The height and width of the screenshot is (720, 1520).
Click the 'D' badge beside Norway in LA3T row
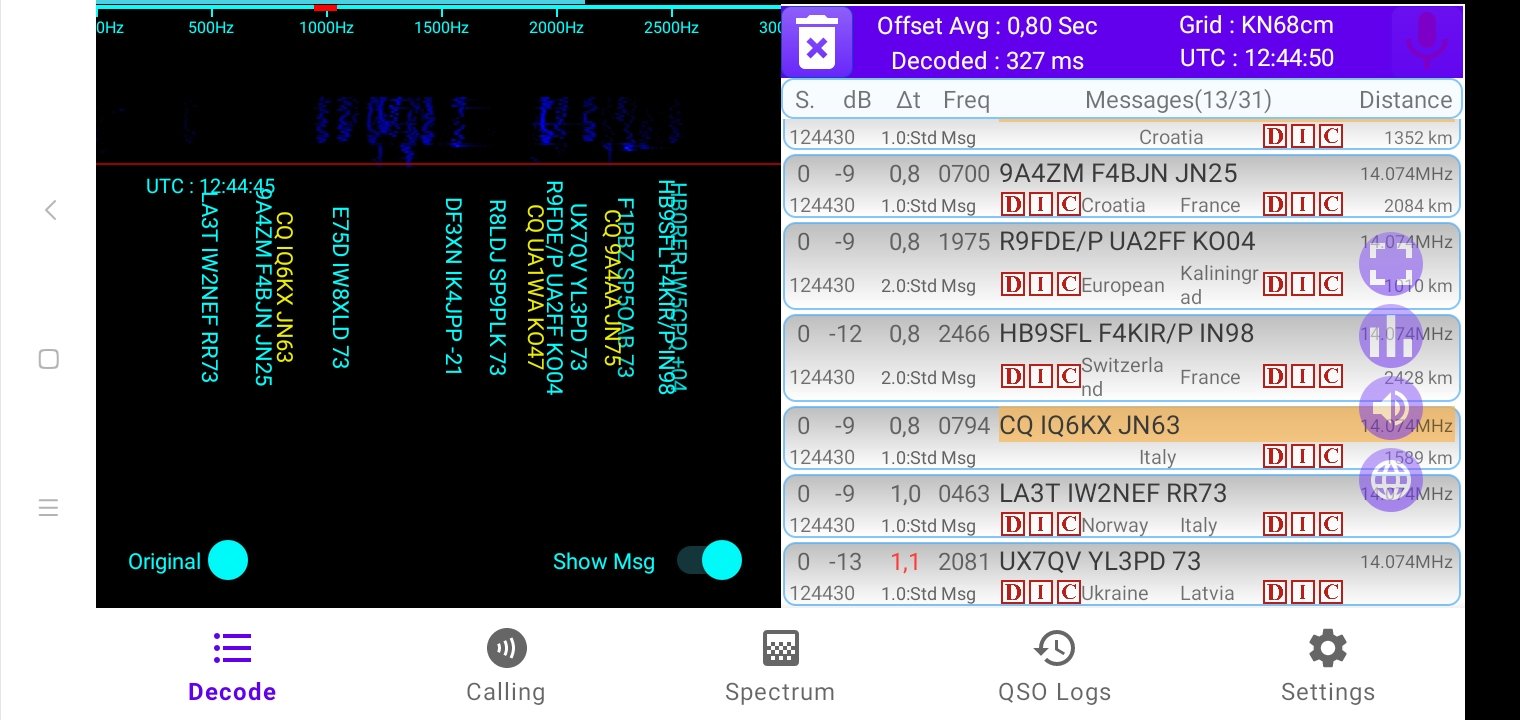[x=1013, y=524]
